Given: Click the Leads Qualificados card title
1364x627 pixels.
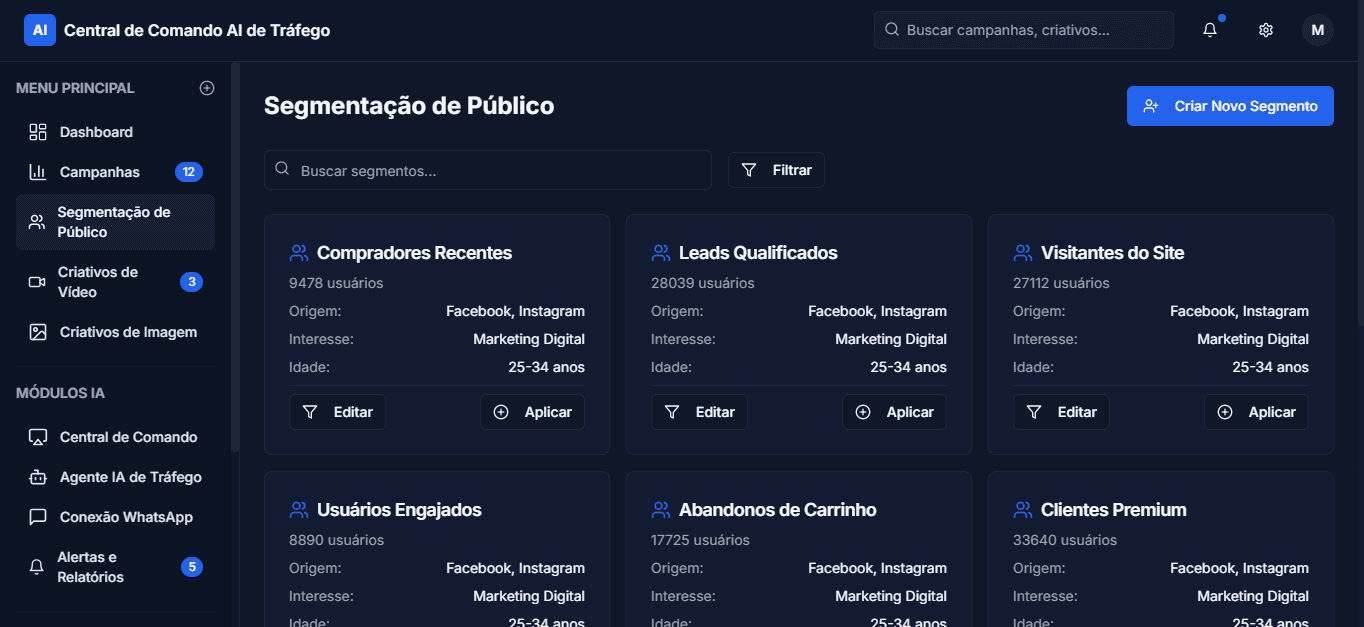Looking at the screenshot, I should tap(758, 253).
